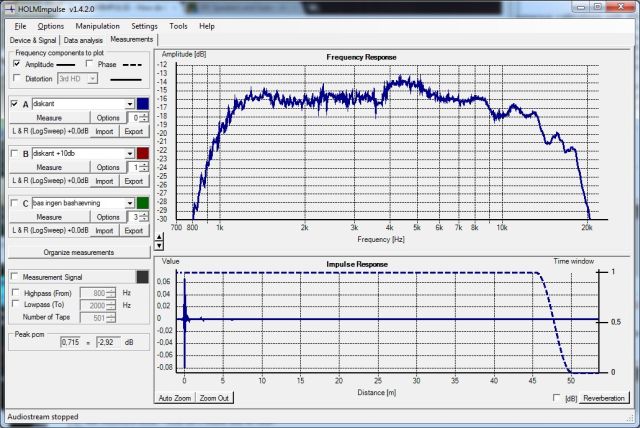The image size is (640, 428).
Task: Enable the Distortion checkbox
Action: [17, 78]
